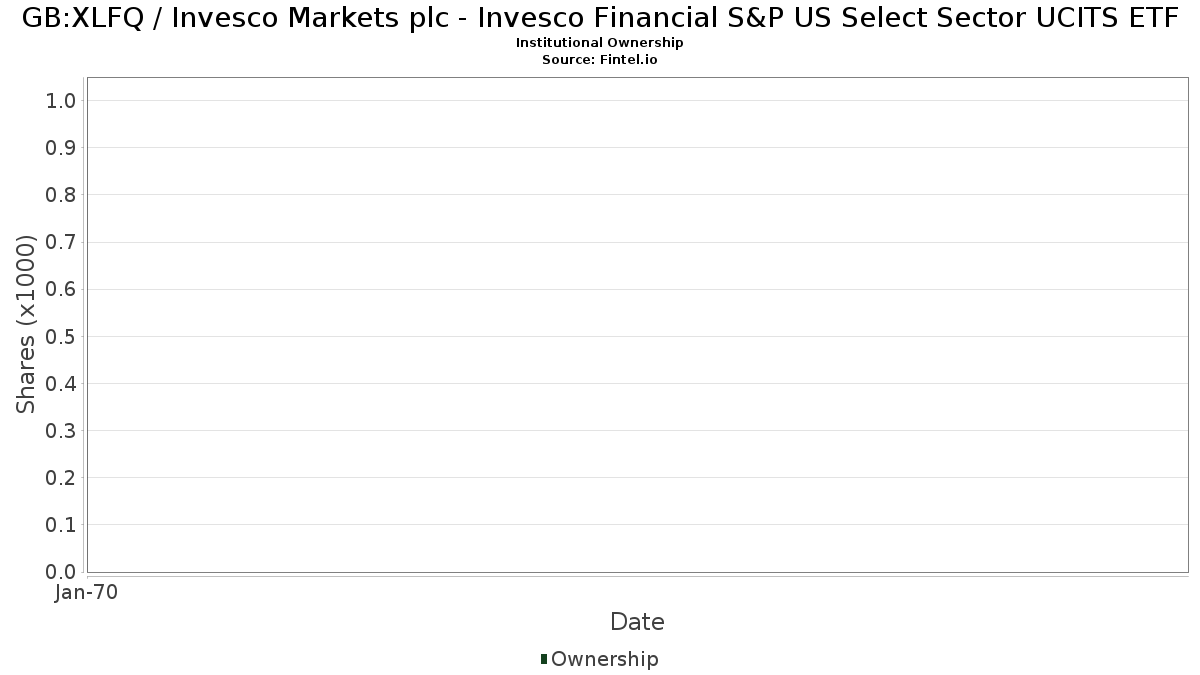Select the 0.0 y-axis tick label

tap(61, 572)
